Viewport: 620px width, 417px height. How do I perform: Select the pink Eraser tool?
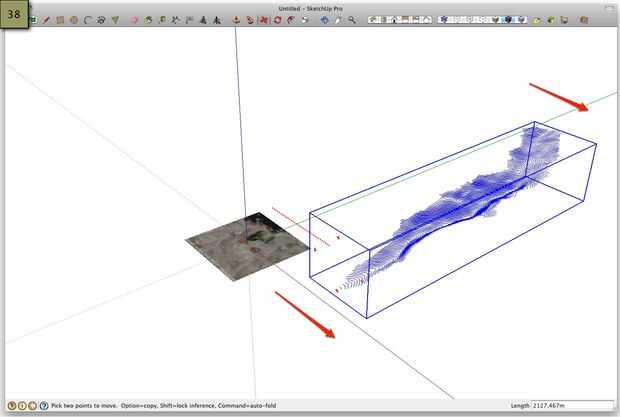(x=134, y=20)
